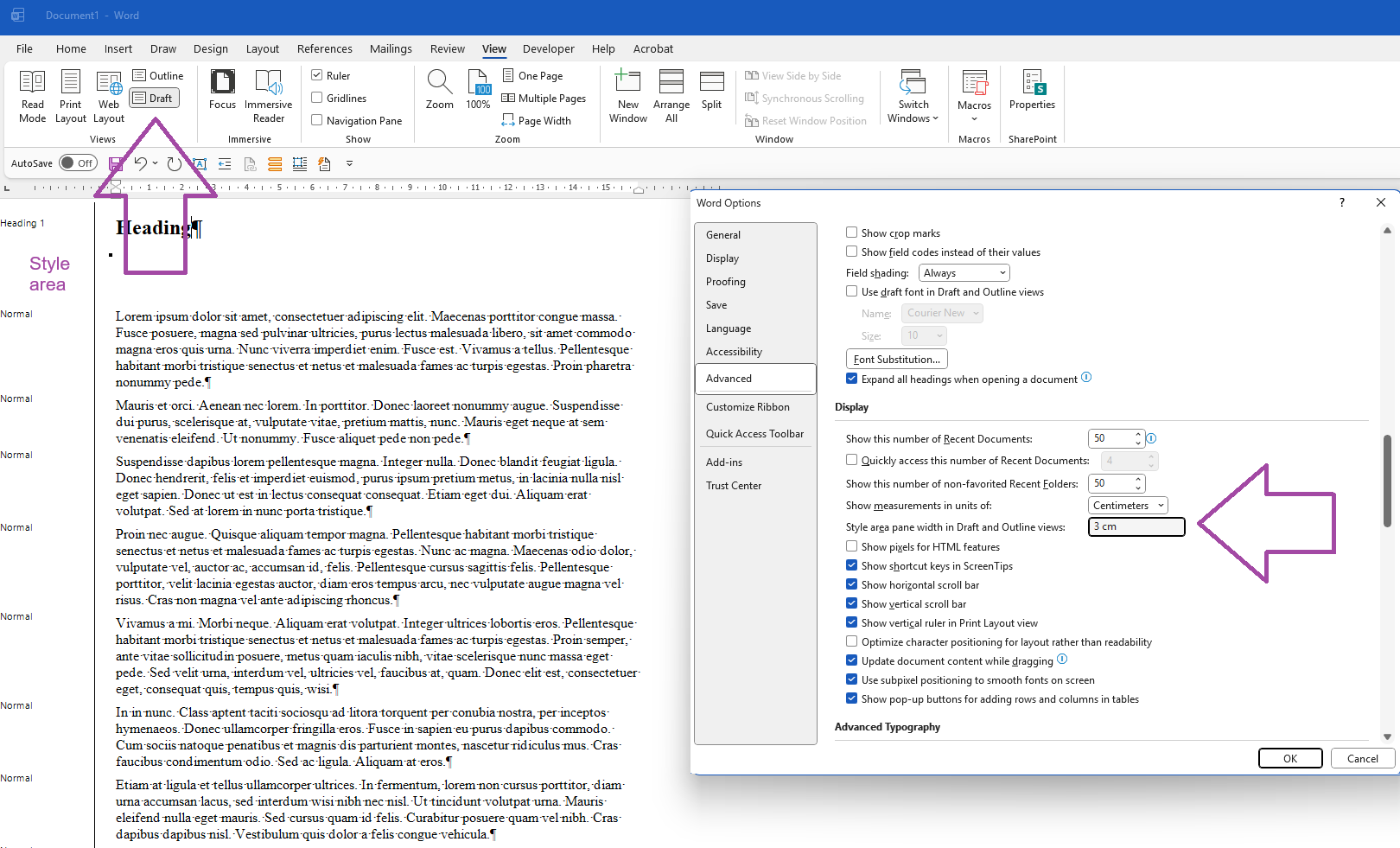Click the lightning document icon in Quick Access Toolbar
The image size is (1400, 848).
point(325,163)
